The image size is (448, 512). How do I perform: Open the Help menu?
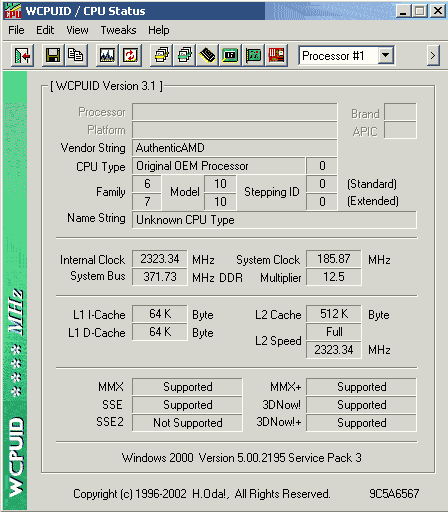159,30
